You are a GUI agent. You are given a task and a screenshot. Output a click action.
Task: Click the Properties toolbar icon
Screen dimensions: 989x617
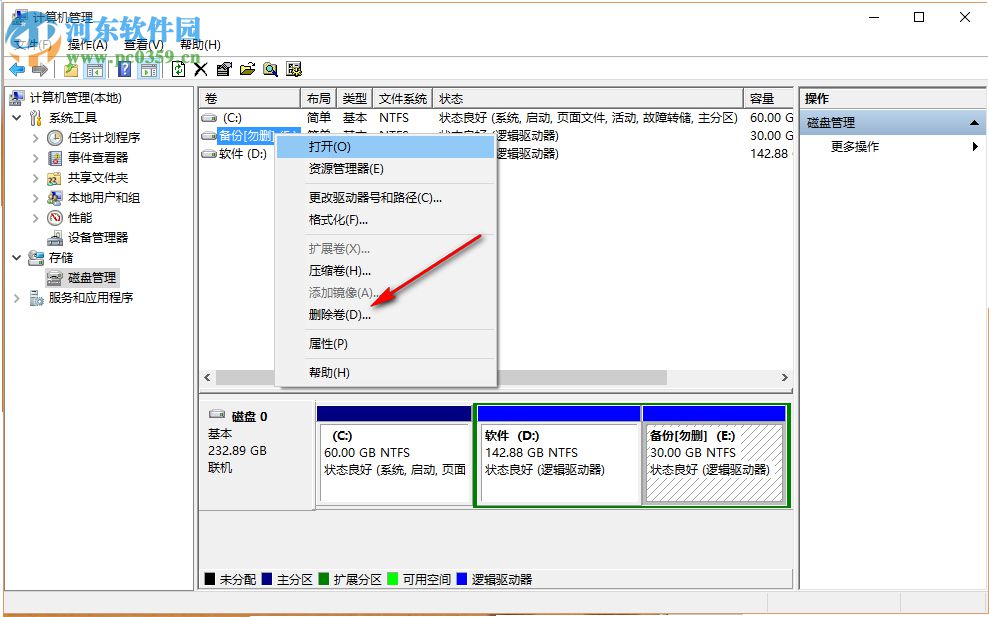(223, 68)
